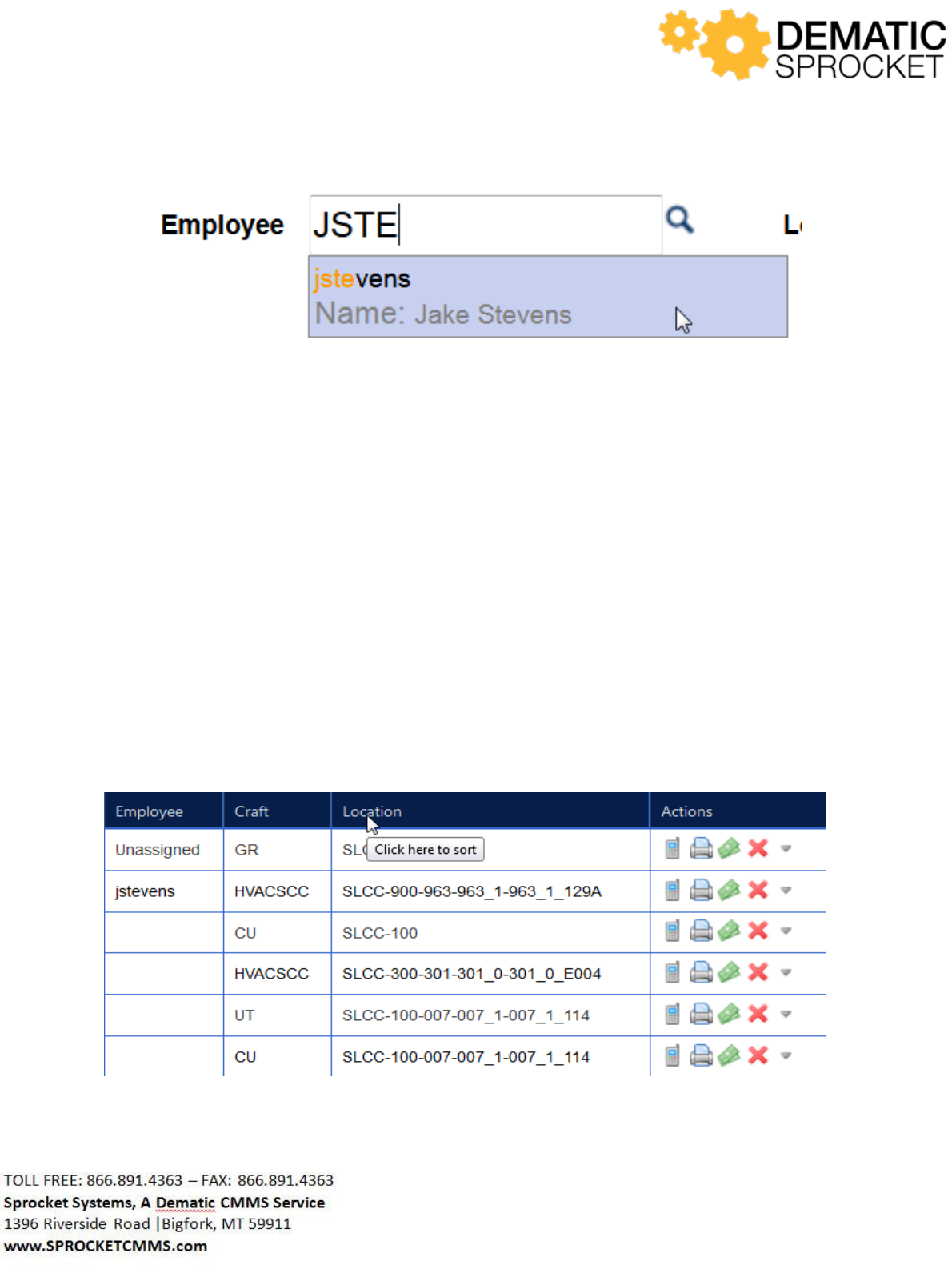Image resolution: width=952 pixels, height=1265 pixels.
Task: Click green money icon in jstevens row
Action: pos(729,890)
